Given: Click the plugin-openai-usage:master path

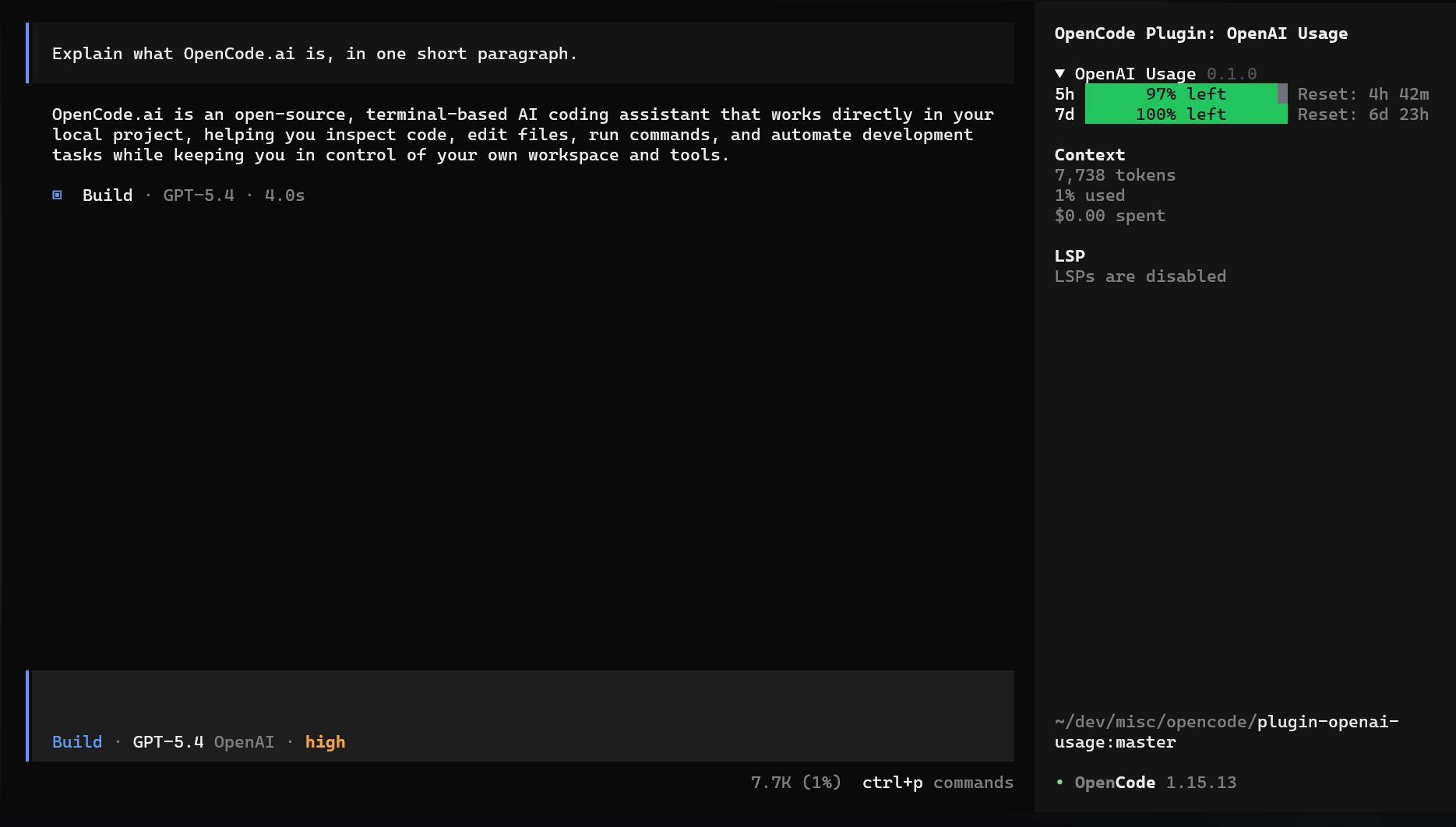Looking at the screenshot, I should click(1227, 731).
